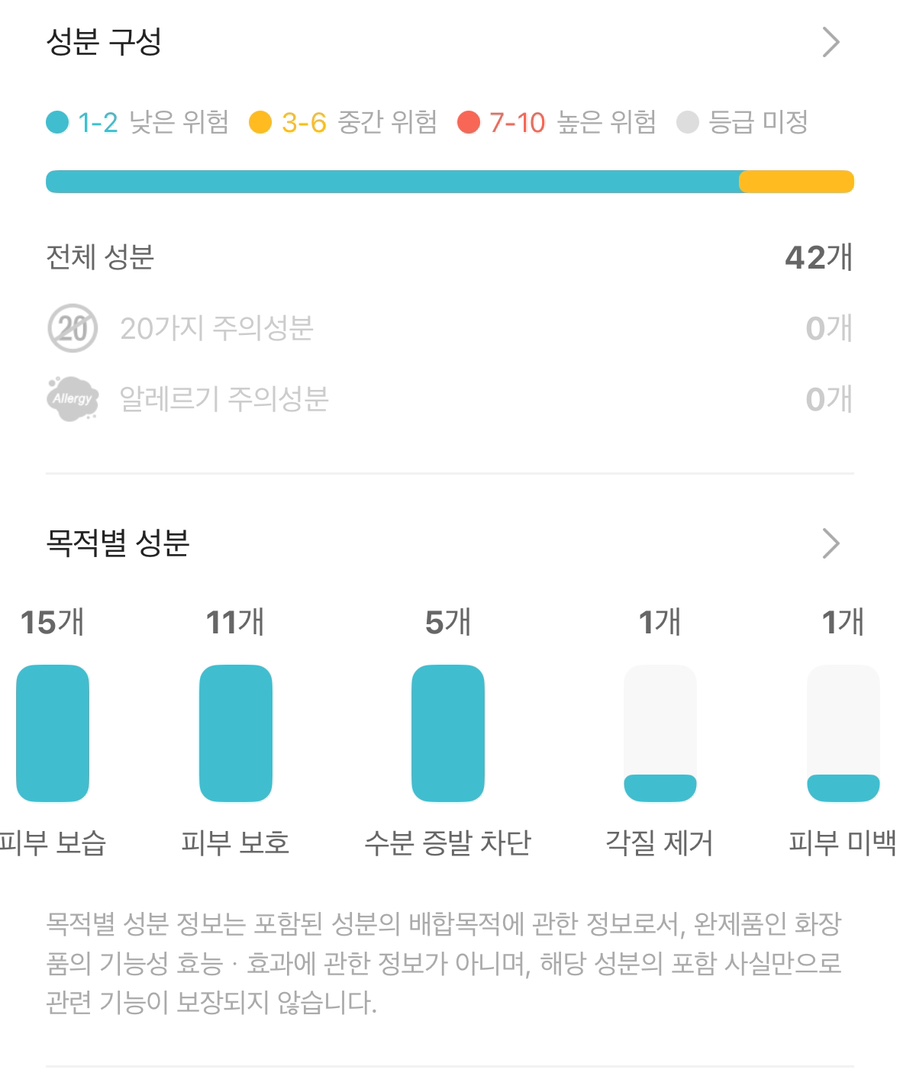900x1076 pixels.
Task: Open the 피부 보습 bar with 15개
Action: tap(53, 733)
